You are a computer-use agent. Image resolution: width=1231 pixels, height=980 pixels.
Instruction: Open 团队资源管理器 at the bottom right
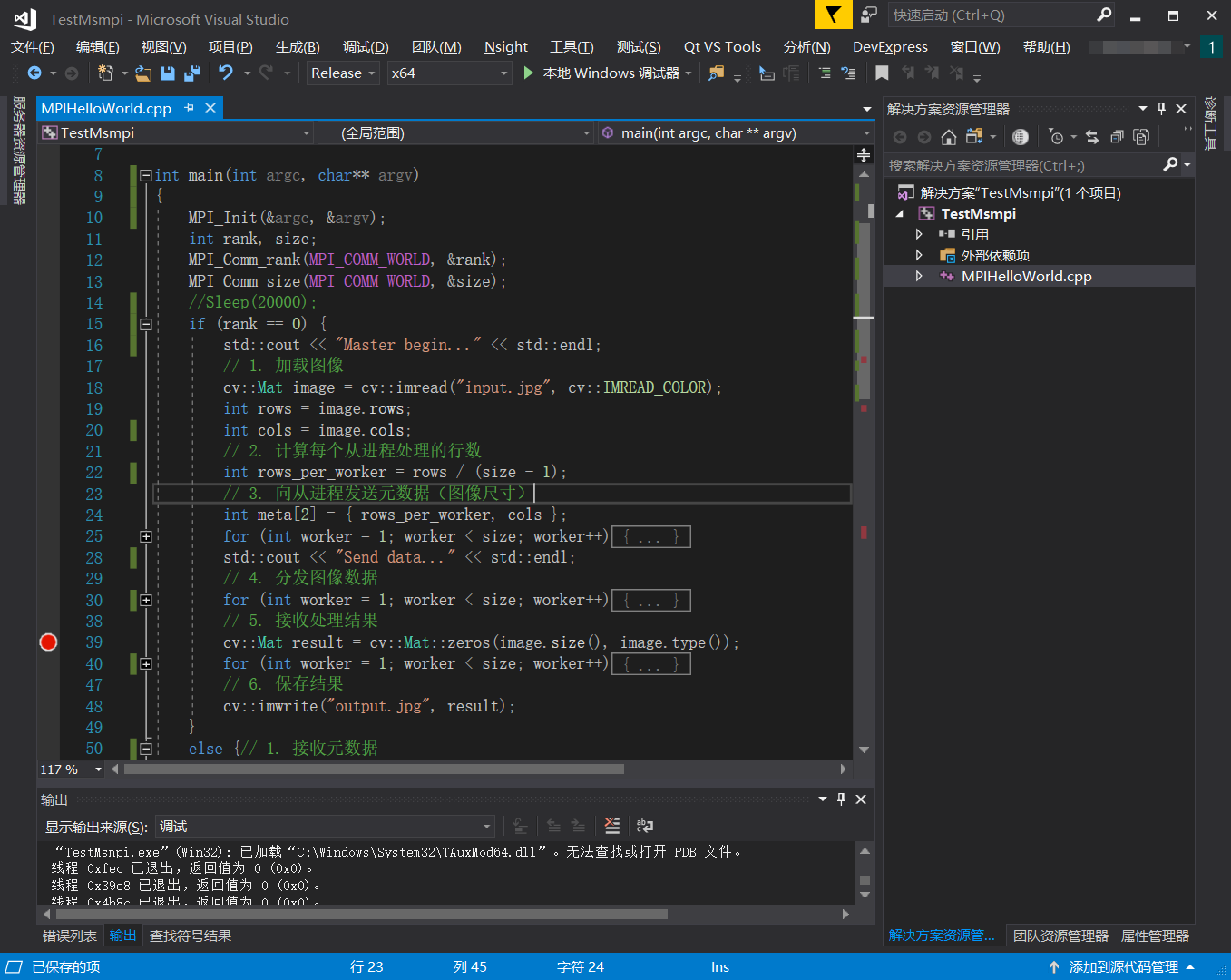click(1060, 936)
